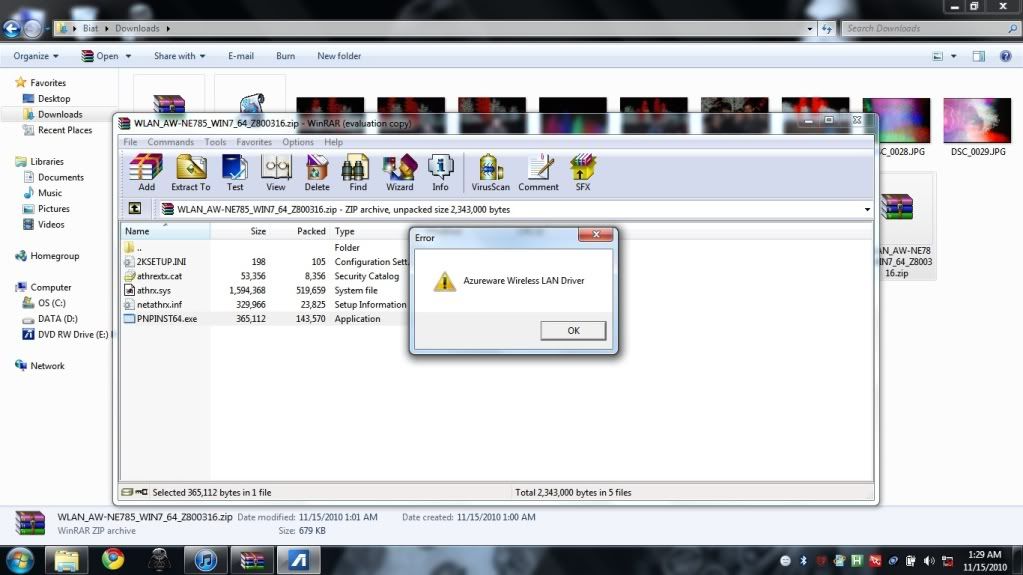Image resolution: width=1023 pixels, height=575 pixels.
Task: Open the Find binoculars tool
Action: (358, 172)
